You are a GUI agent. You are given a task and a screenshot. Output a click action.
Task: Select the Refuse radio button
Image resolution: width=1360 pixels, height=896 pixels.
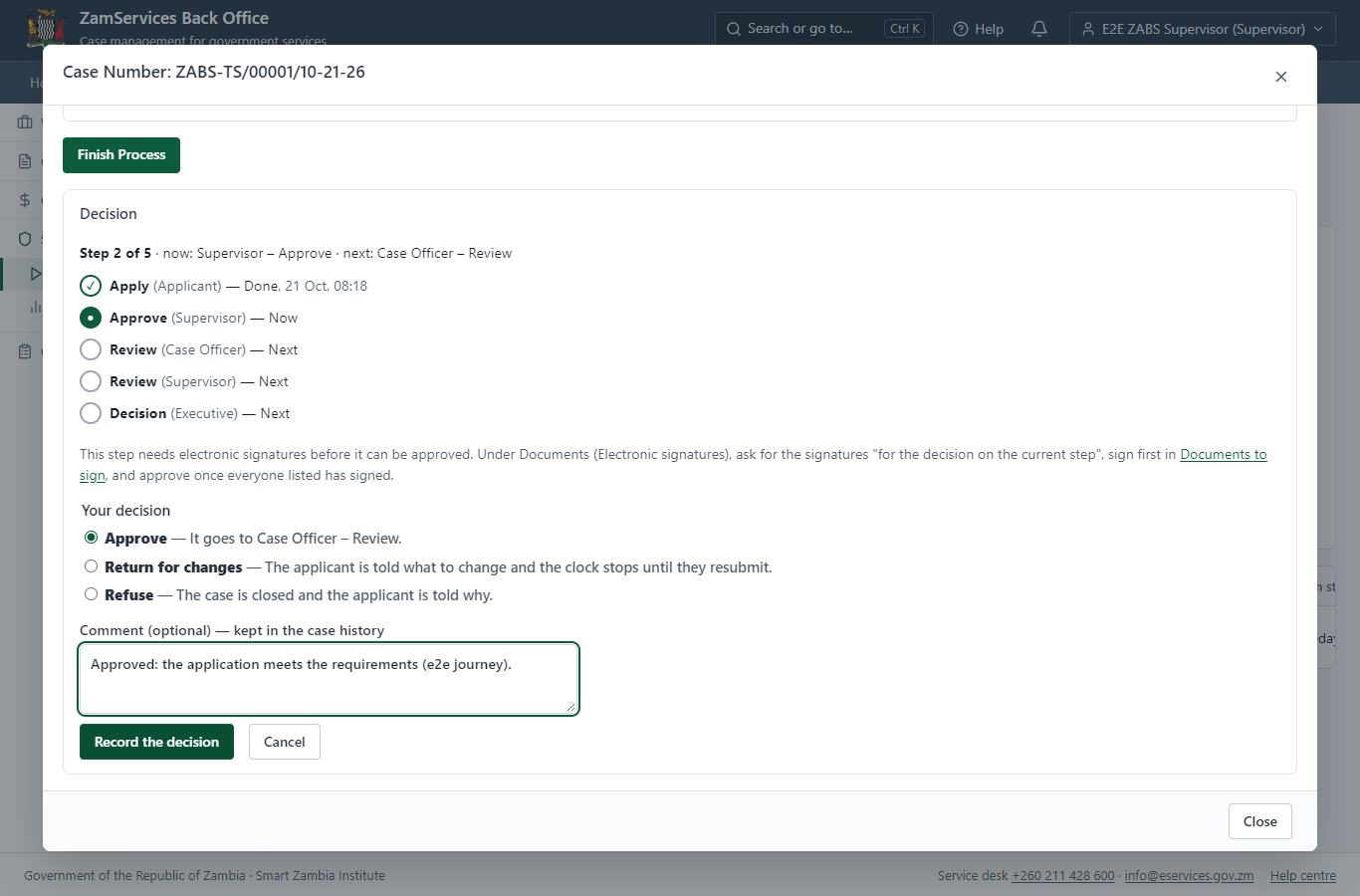tap(91, 594)
